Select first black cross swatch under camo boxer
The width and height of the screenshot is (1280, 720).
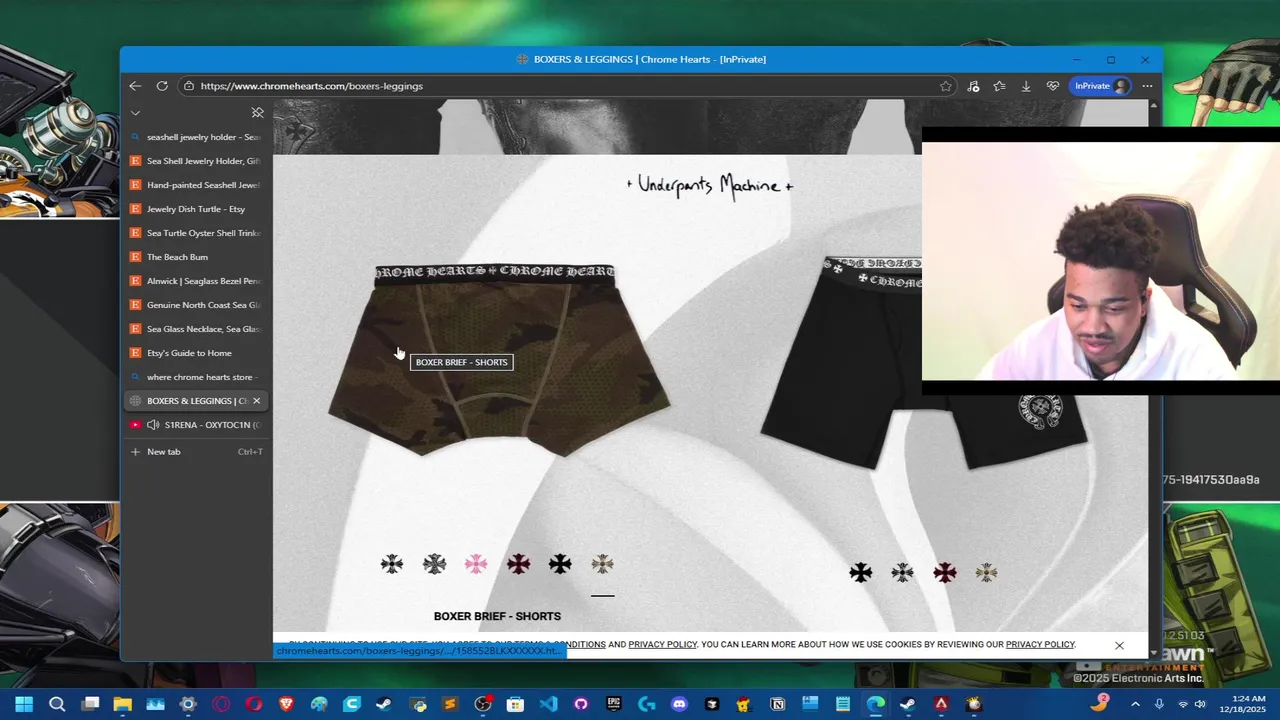[x=392, y=564]
